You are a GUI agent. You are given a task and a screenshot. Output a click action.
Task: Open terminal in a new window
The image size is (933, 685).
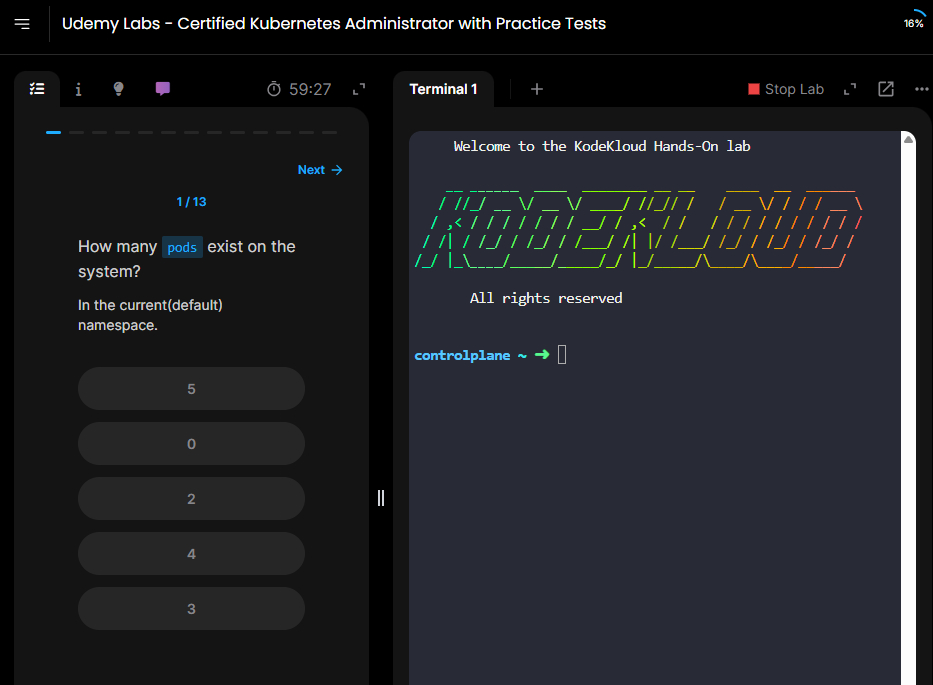pos(886,89)
